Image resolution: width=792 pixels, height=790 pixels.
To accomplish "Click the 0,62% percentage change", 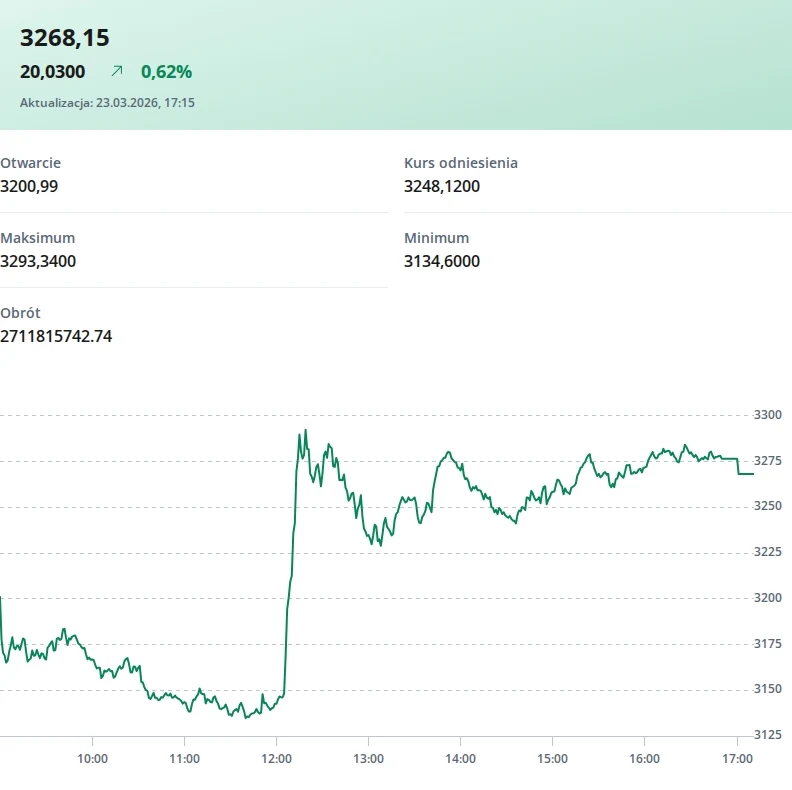I will [166, 71].
